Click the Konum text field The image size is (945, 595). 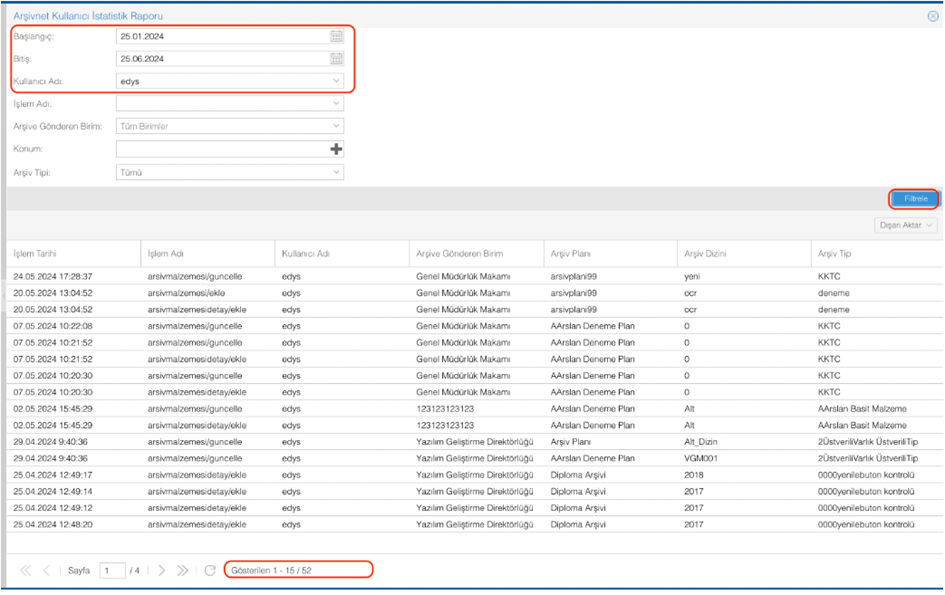222,149
